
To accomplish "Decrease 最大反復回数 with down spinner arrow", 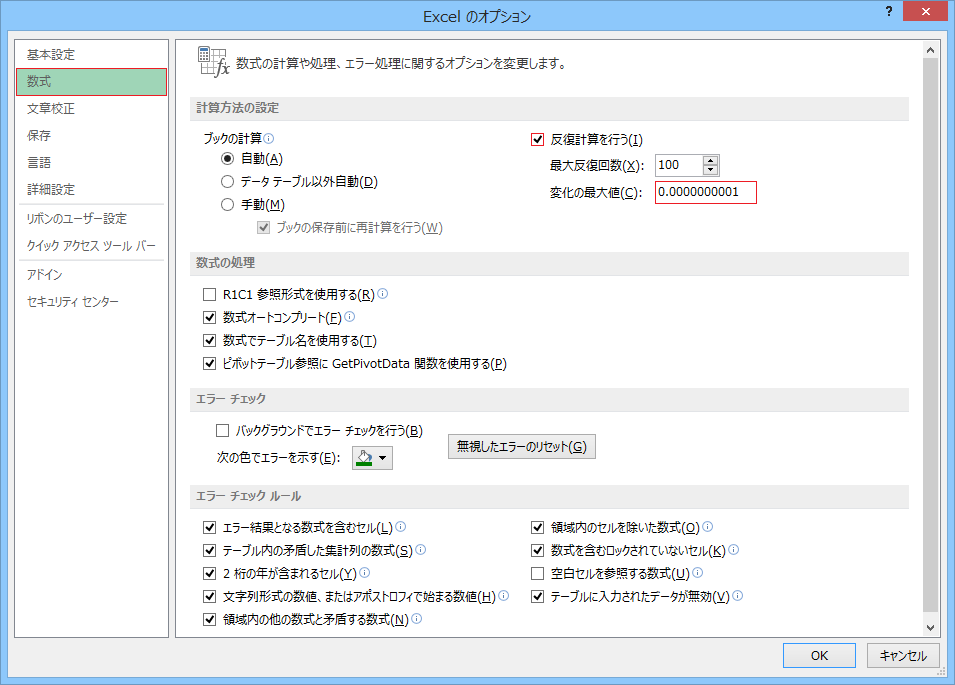I will coord(710,170).
